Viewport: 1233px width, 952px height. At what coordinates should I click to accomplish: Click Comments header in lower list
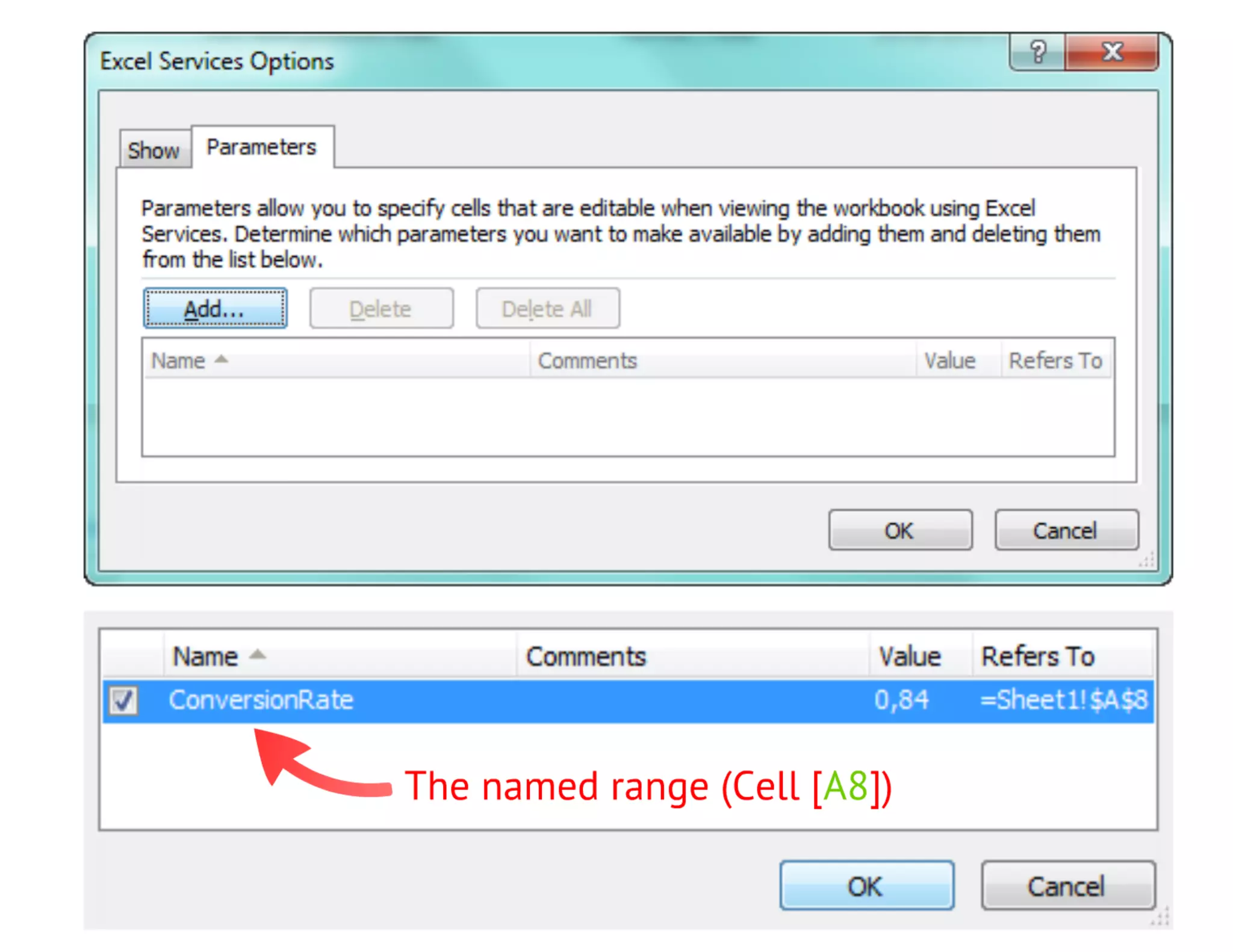pyautogui.click(x=692, y=656)
